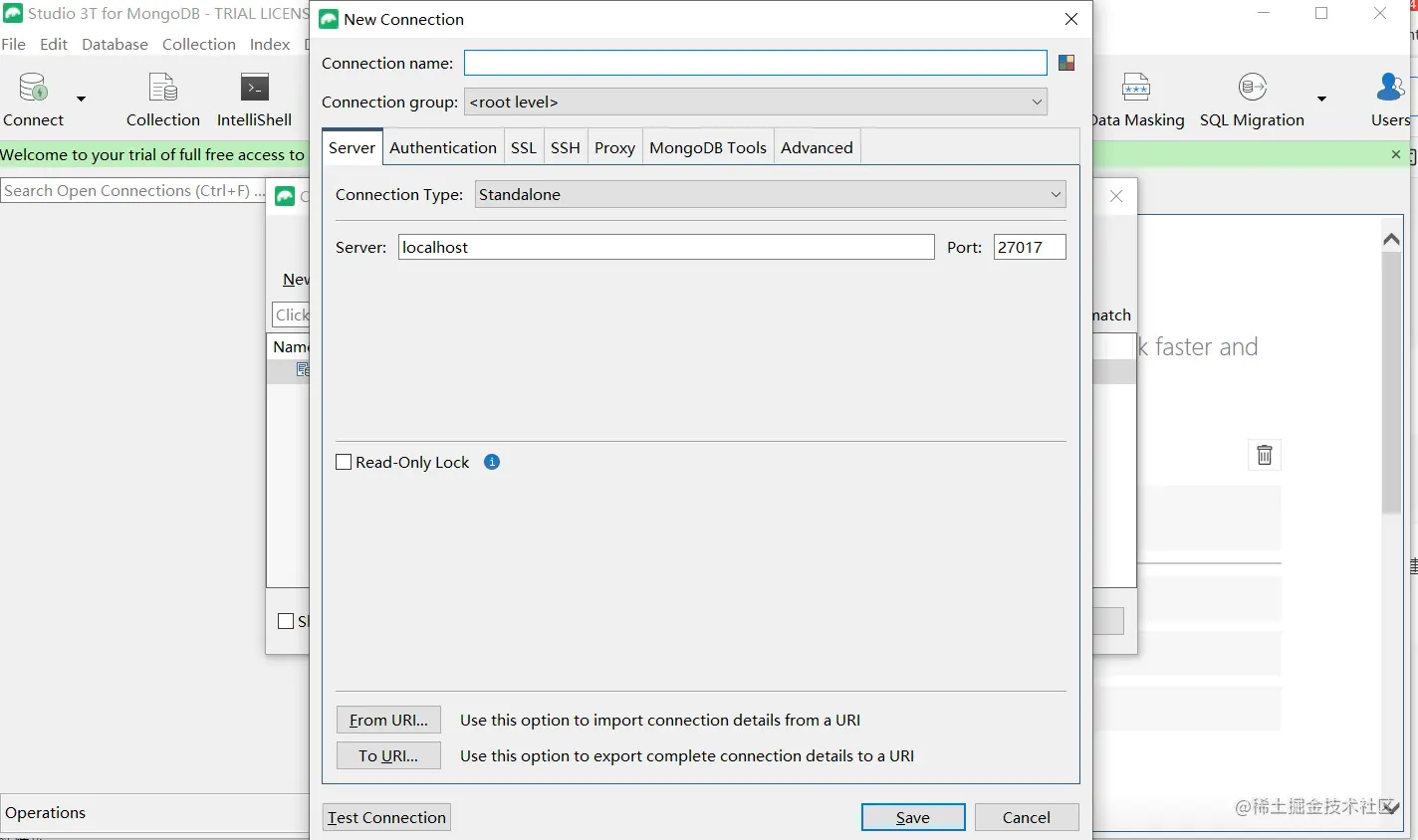The image size is (1418, 840).
Task: Toggle the checkbox in Connection Manager bottom
Action: pyautogui.click(x=286, y=621)
